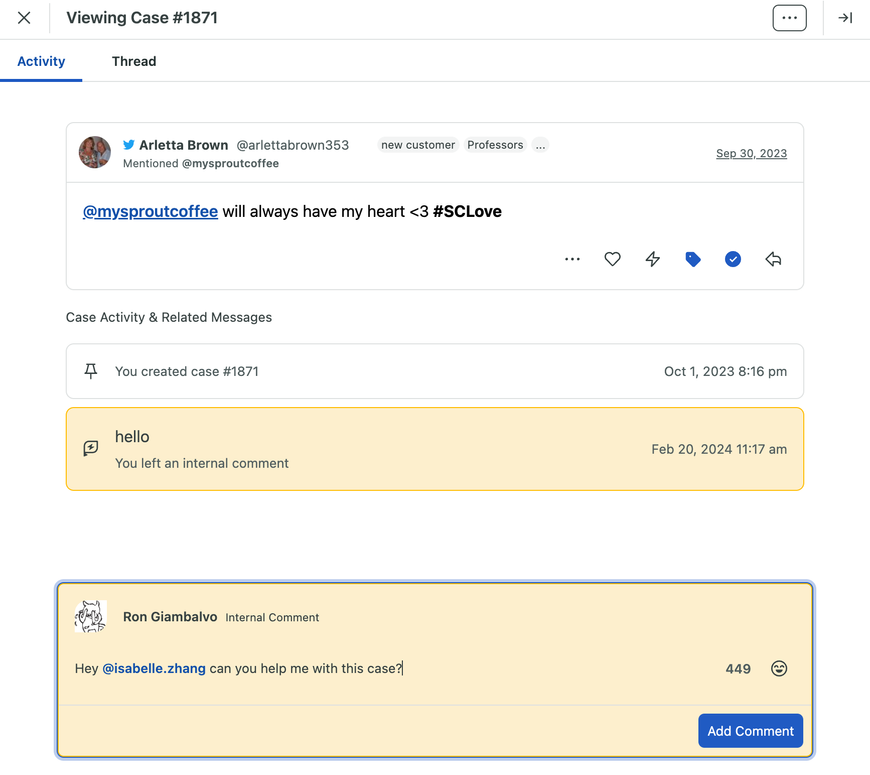Viewport: 870px width, 775px height.
Task: Open the @mysproutcoffee link in the tweet
Action: (150, 211)
